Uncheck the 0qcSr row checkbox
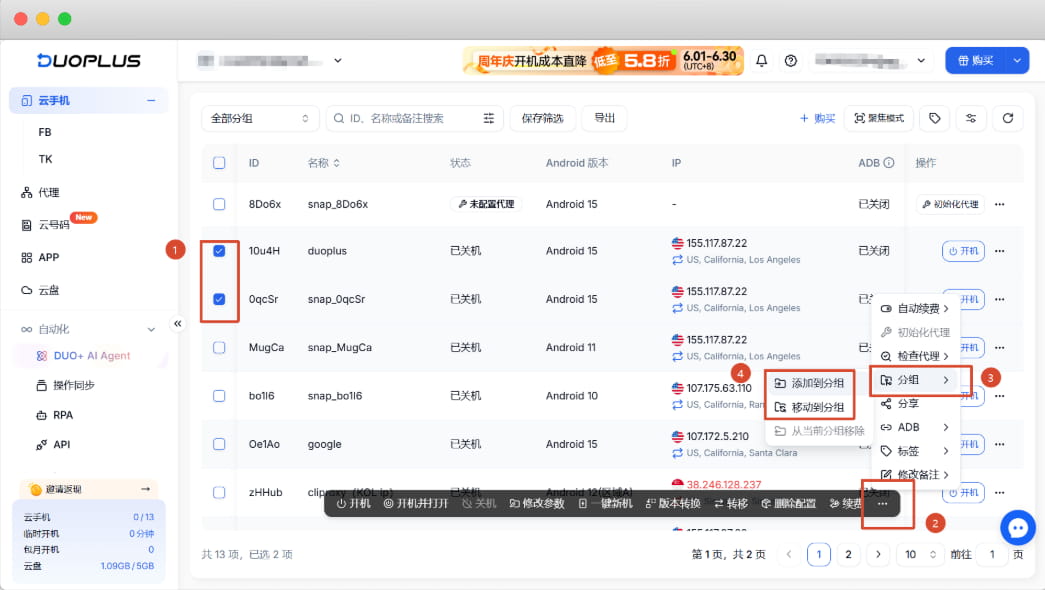This screenshot has height=590, width=1045. (219, 299)
